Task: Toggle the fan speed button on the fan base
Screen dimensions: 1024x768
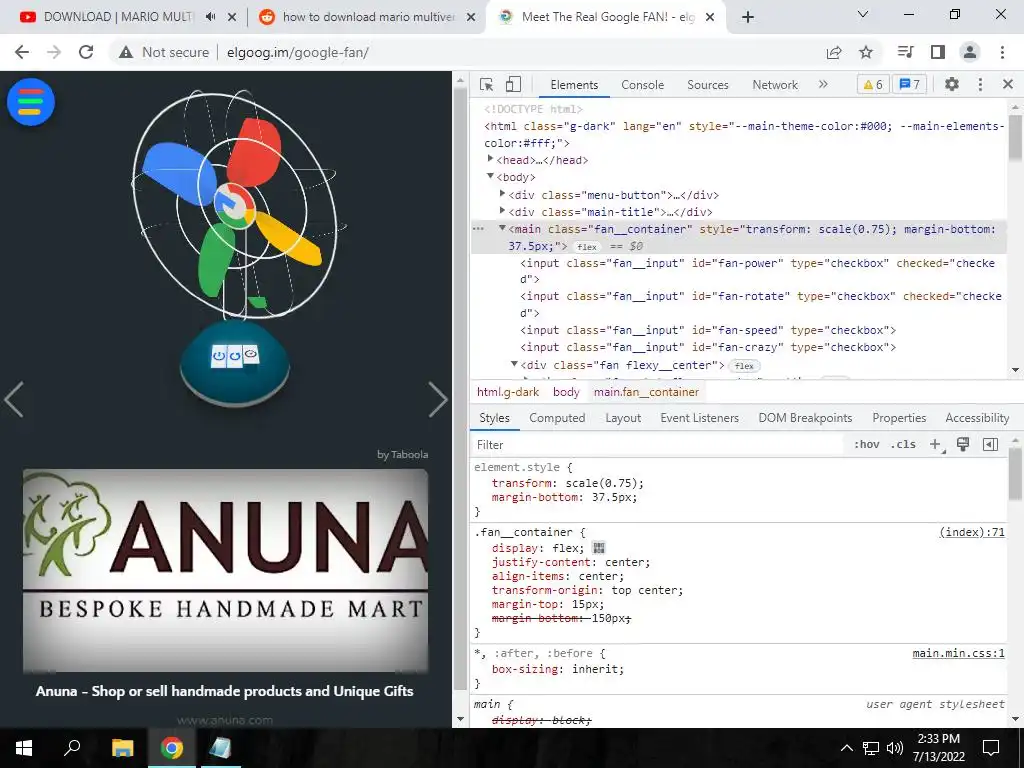Action: click(x=251, y=355)
